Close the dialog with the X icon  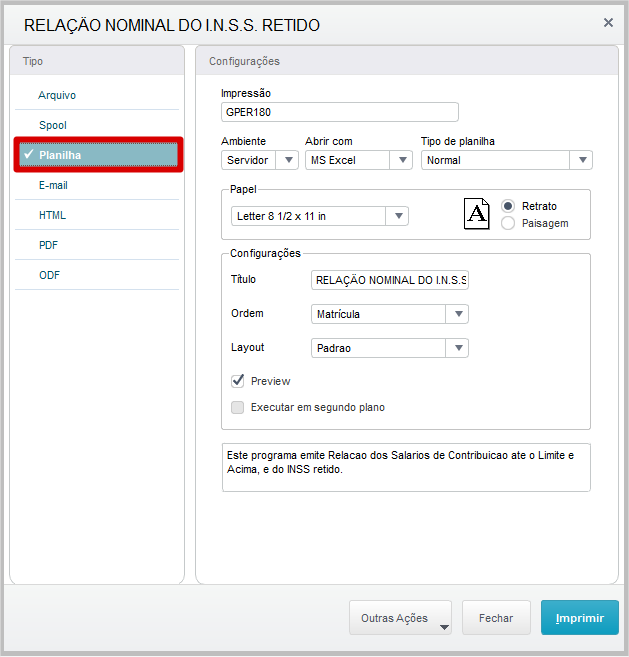(608, 23)
